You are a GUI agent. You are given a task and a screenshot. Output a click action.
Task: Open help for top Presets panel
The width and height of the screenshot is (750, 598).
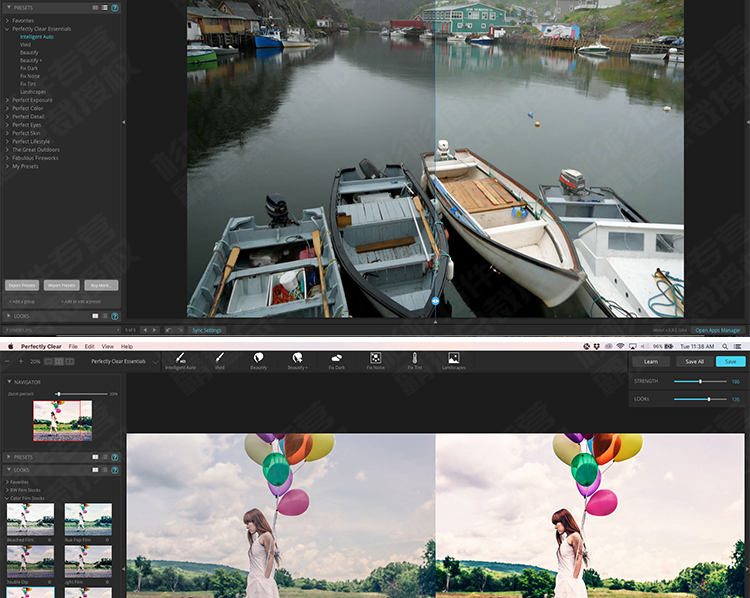click(x=115, y=8)
